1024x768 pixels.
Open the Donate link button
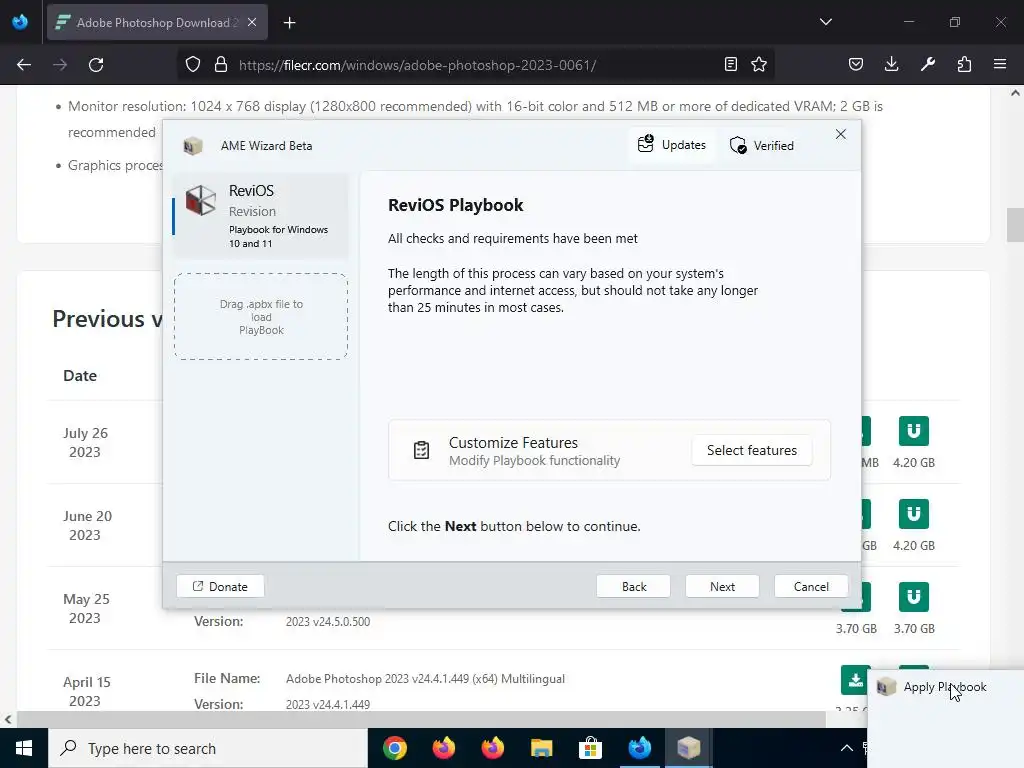pos(220,586)
